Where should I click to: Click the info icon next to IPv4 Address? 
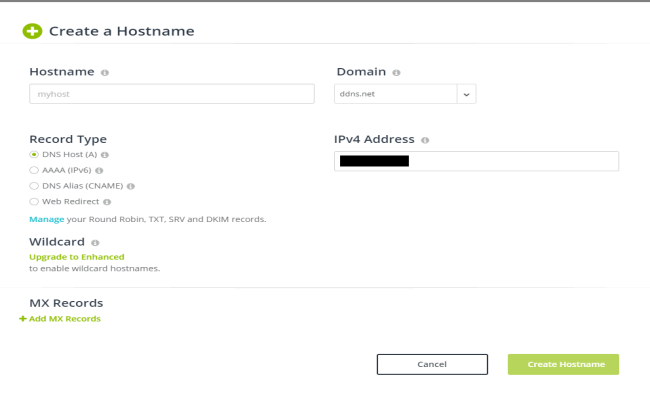point(425,141)
